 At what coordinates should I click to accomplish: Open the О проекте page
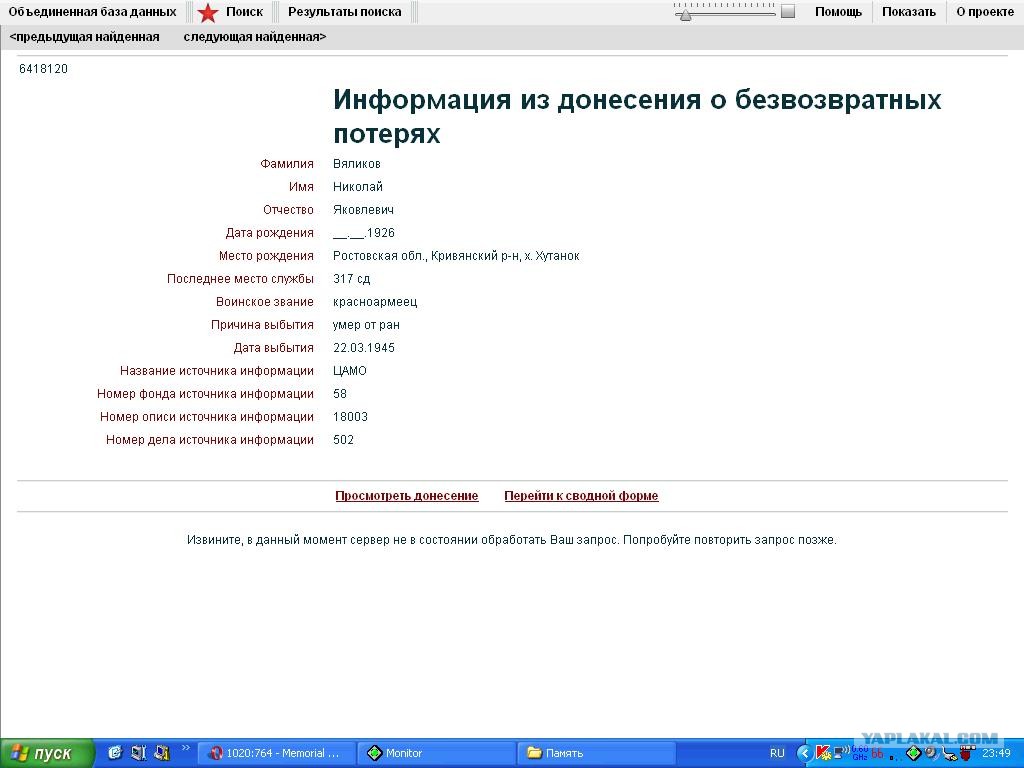[x=985, y=12]
